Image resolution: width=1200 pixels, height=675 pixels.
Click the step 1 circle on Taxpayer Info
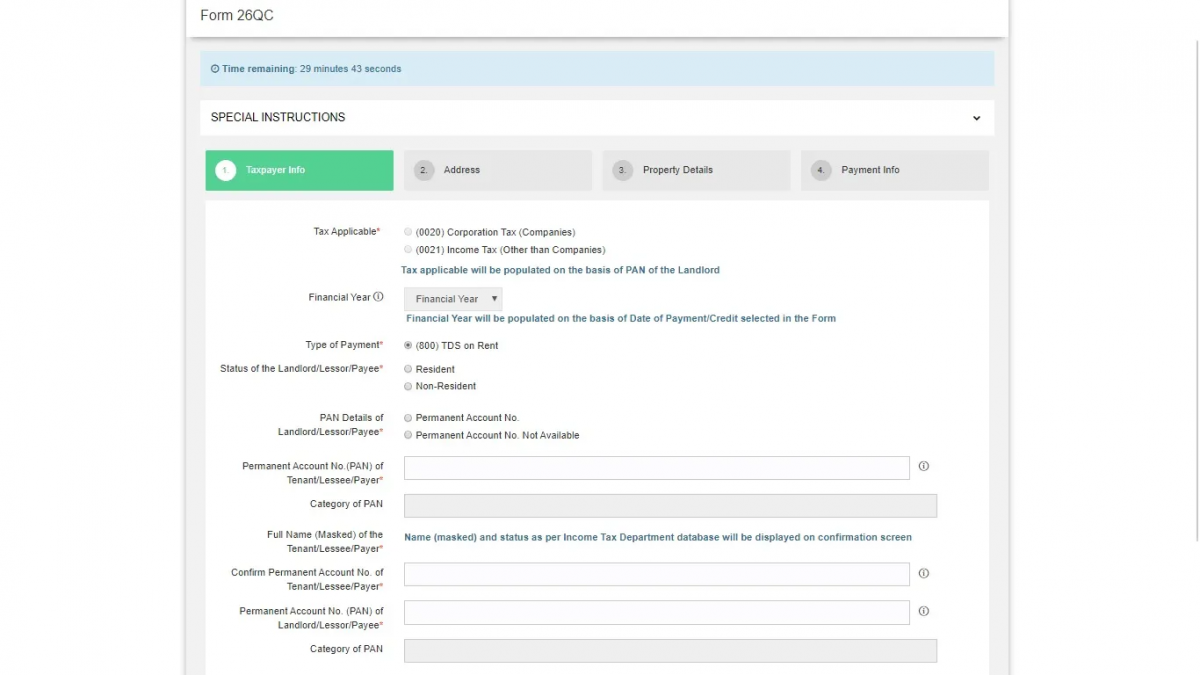click(225, 170)
